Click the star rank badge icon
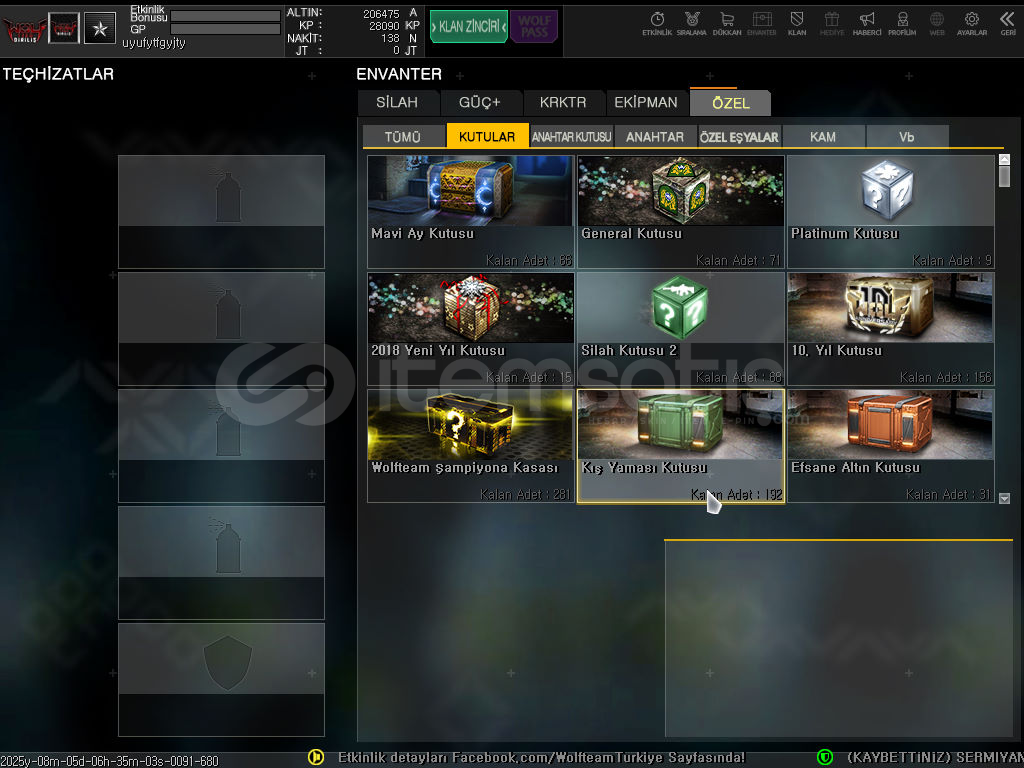The height and width of the screenshot is (768, 1024). [100, 28]
